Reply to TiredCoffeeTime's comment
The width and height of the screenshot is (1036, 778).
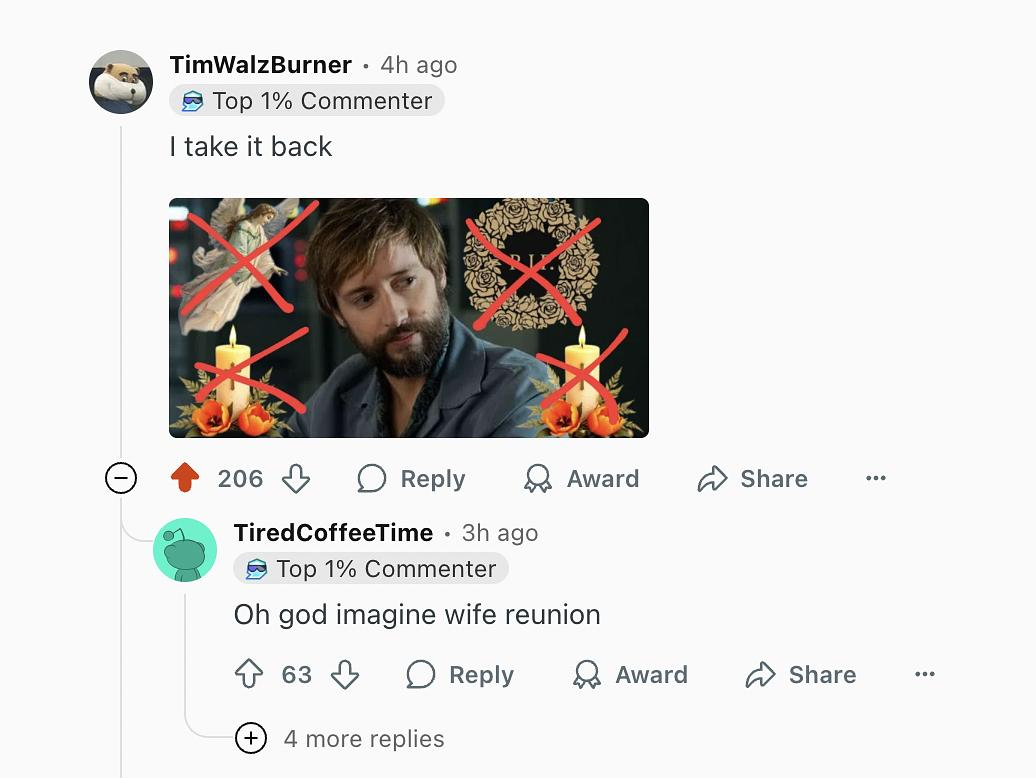coord(460,675)
